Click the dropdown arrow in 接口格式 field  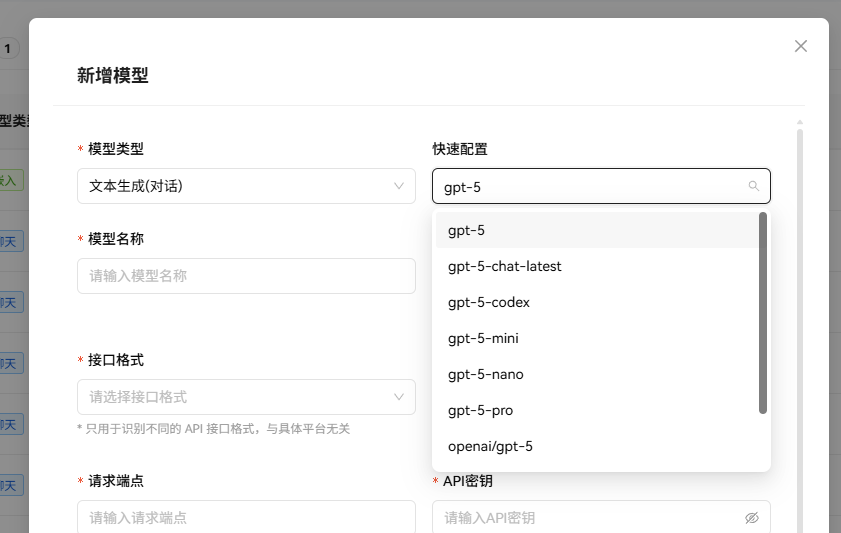(x=400, y=397)
